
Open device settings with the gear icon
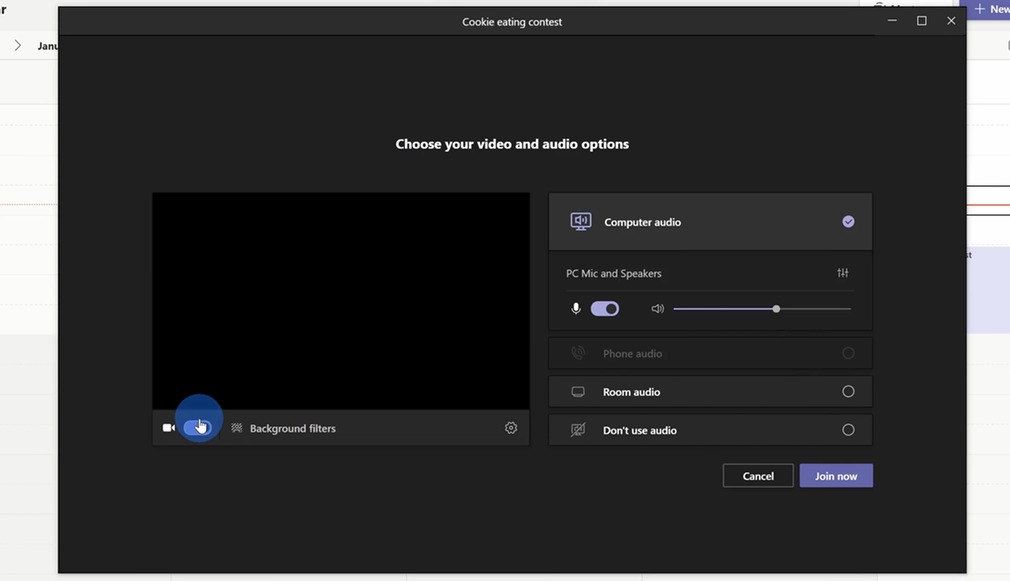[511, 427]
